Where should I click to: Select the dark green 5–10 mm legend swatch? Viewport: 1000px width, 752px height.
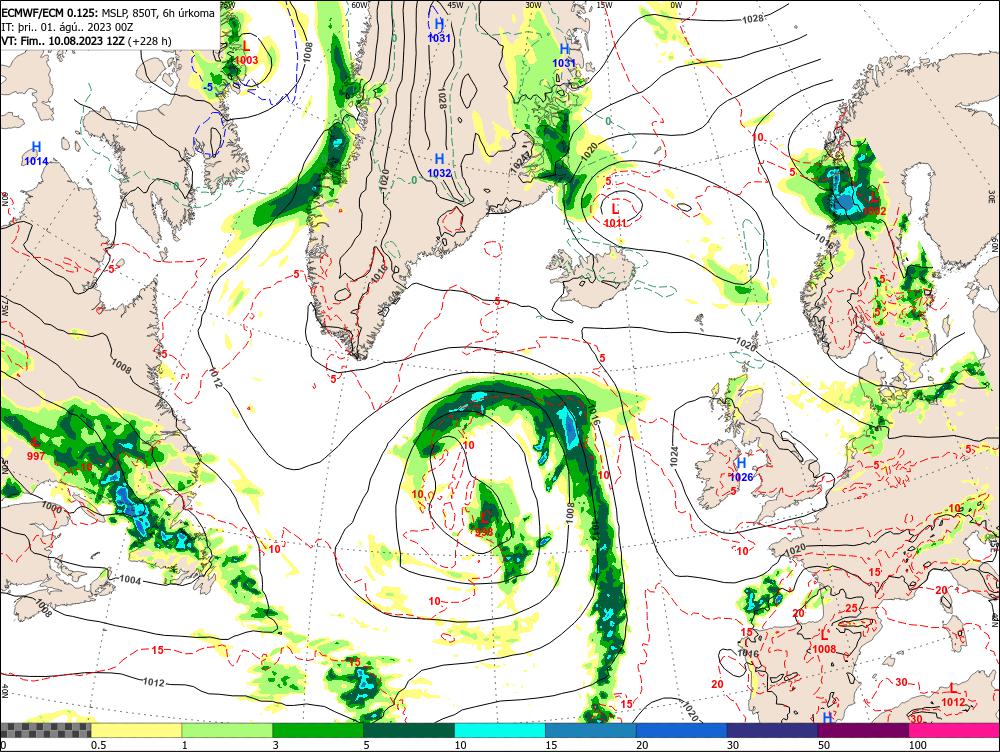pyautogui.click(x=409, y=730)
